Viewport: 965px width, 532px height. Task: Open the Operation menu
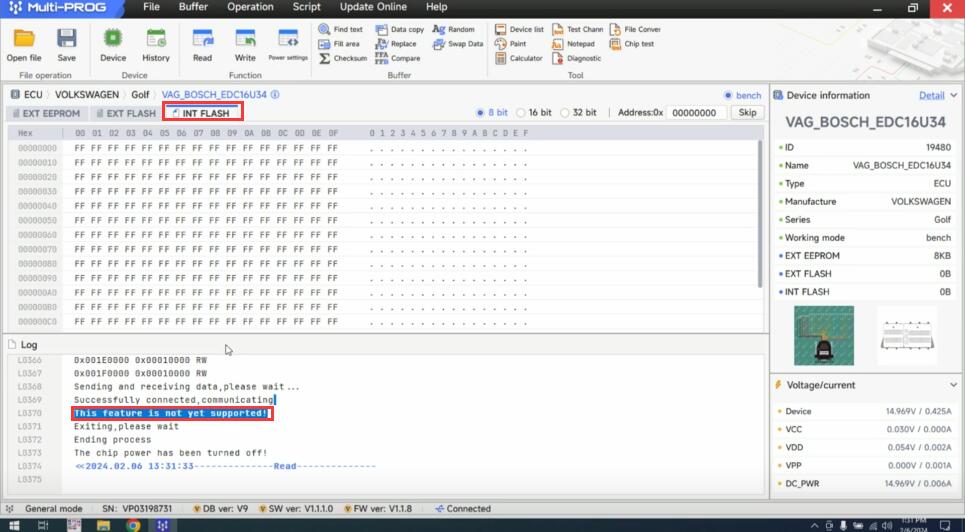coord(250,7)
